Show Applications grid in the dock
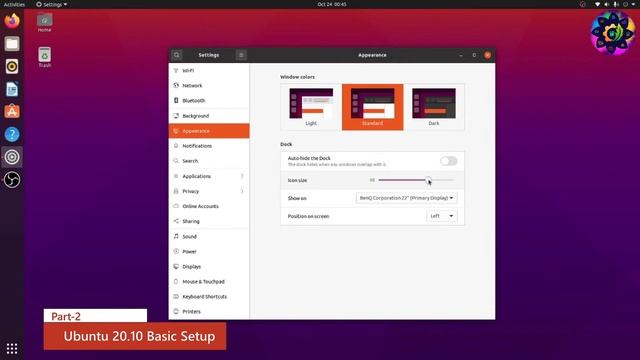Viewport: 640px width, 360px height. pos(12,348)
